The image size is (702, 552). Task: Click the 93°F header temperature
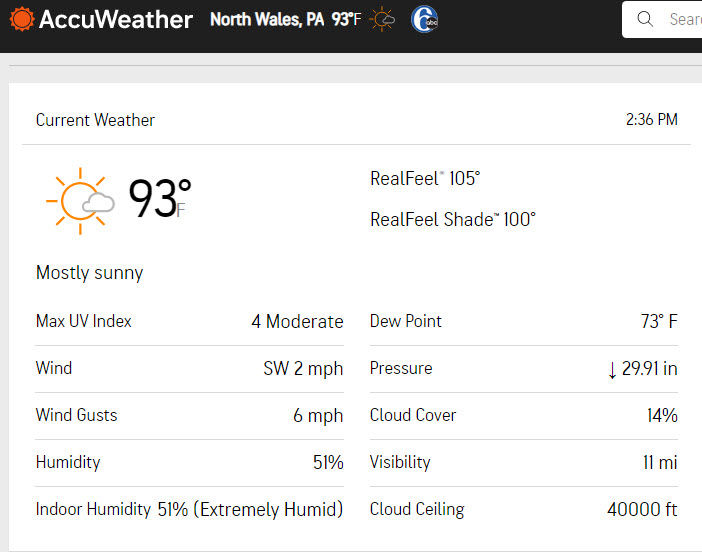point(346,19)
